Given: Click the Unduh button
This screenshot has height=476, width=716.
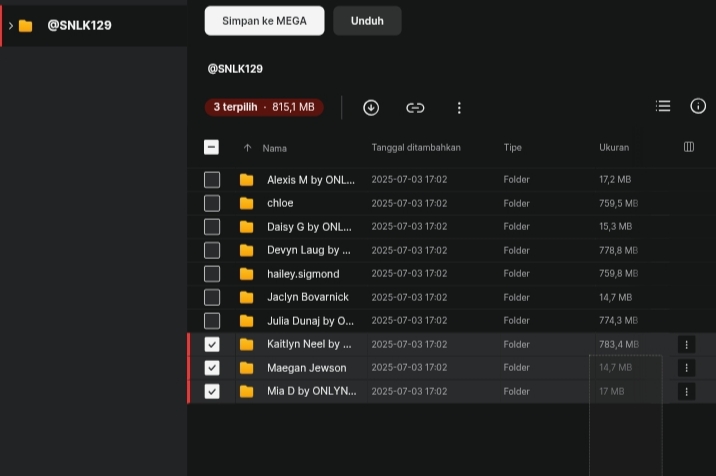Looking at the screenshot, I should tap(367, 21).
